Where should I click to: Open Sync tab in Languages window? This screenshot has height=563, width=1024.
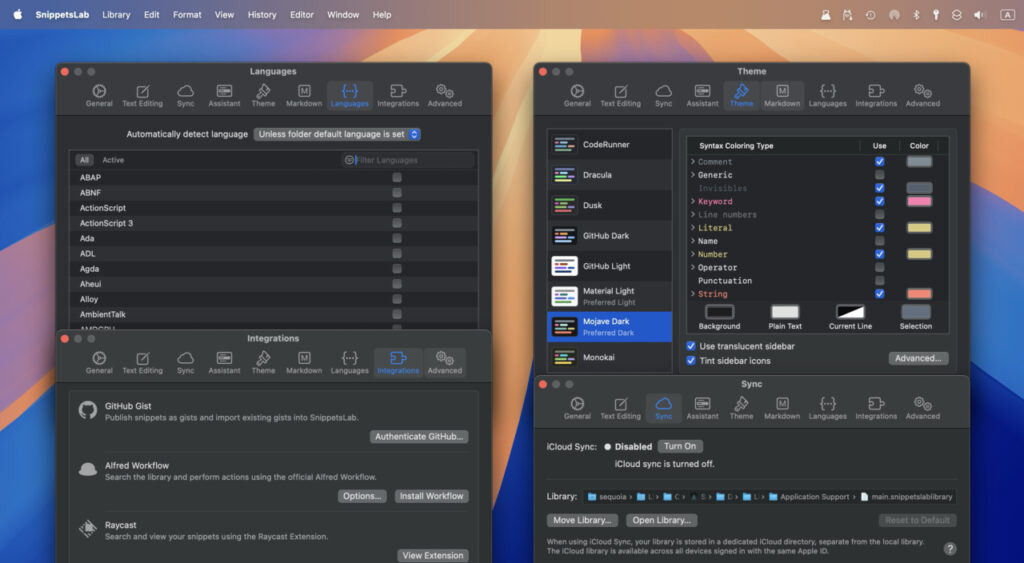coord(185,95)
